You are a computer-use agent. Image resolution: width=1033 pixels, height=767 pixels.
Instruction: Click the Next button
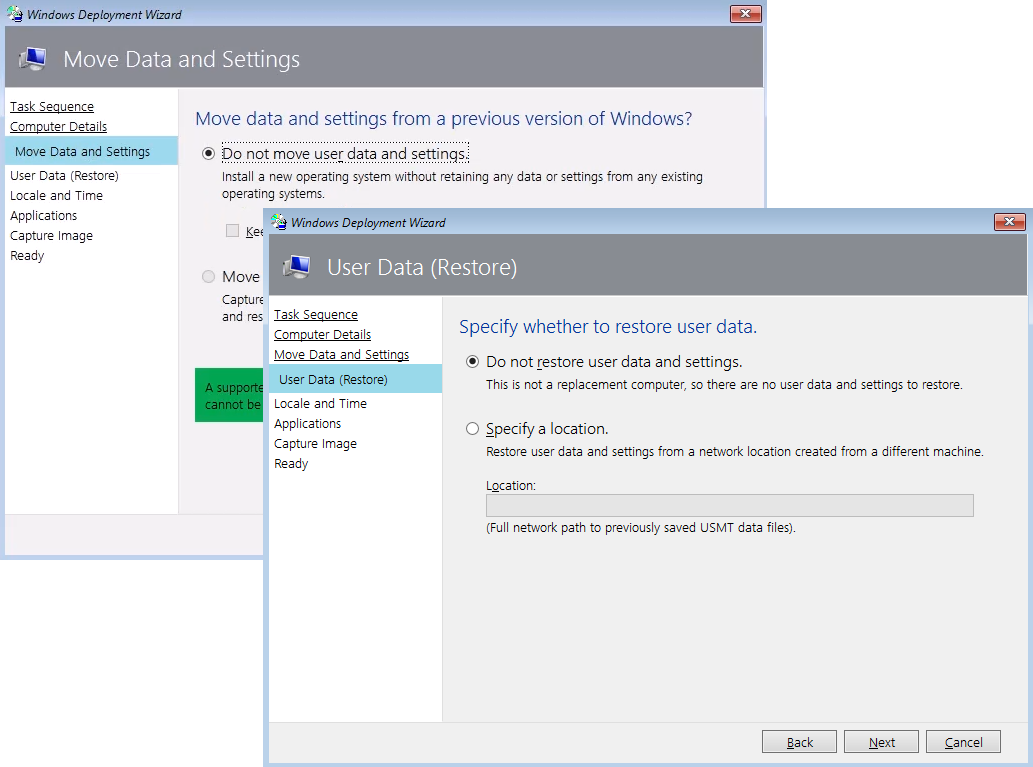coord(881,742)
